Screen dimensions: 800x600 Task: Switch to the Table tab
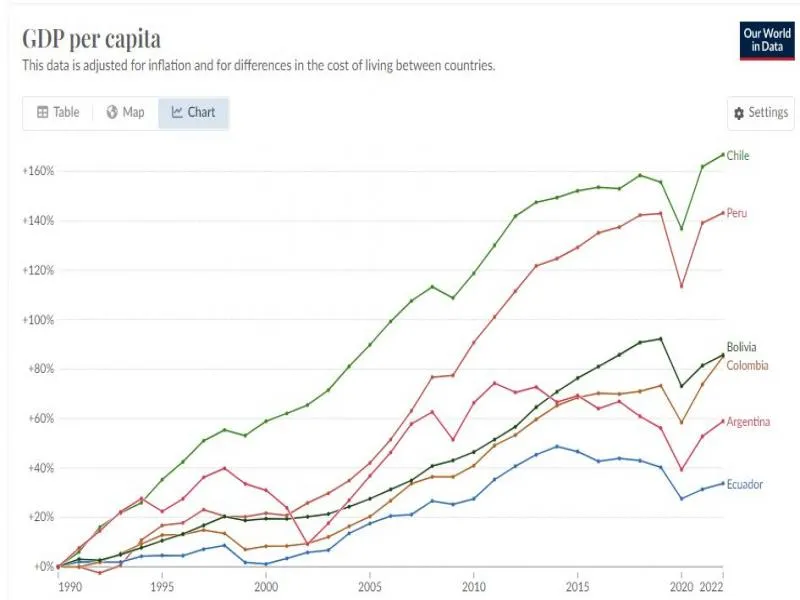[x=57, y=113]
